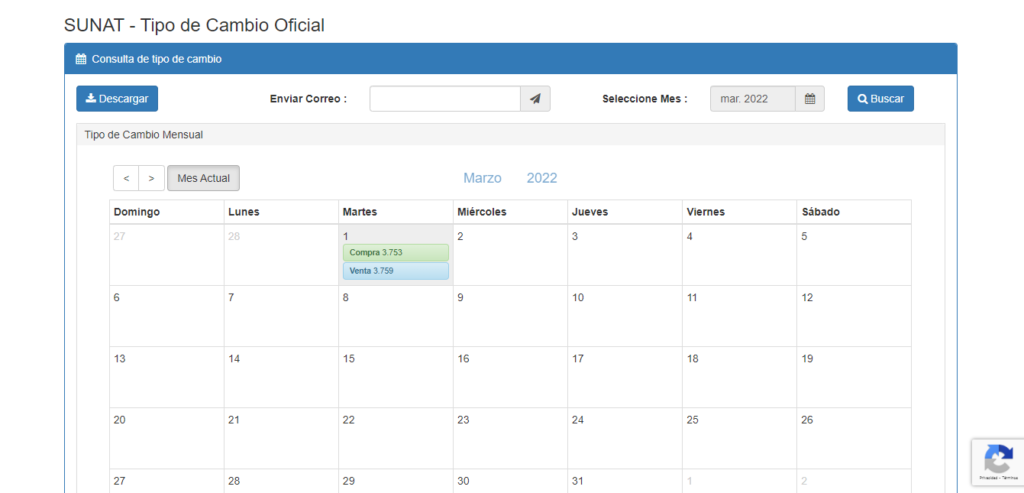Click the 2022 year title
This screenshot has width=1024, height=493.
tap(542, 178)
